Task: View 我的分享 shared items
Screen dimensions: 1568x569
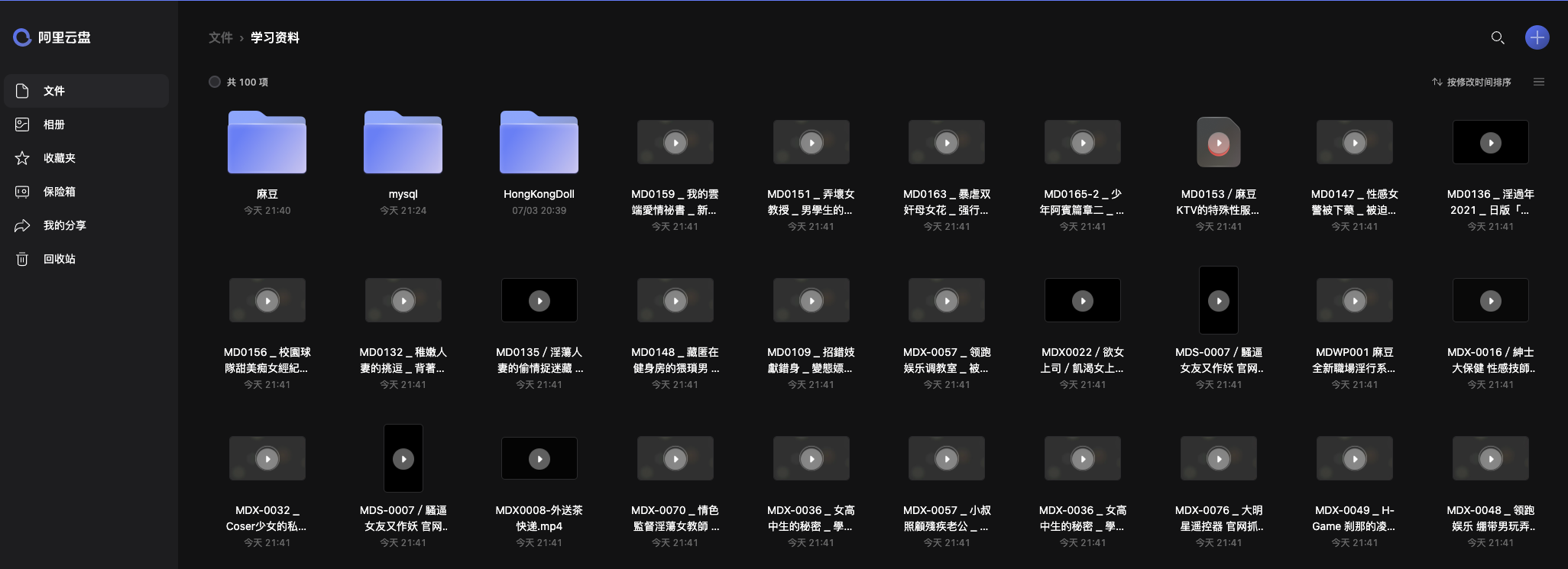Action: point(86,225)
